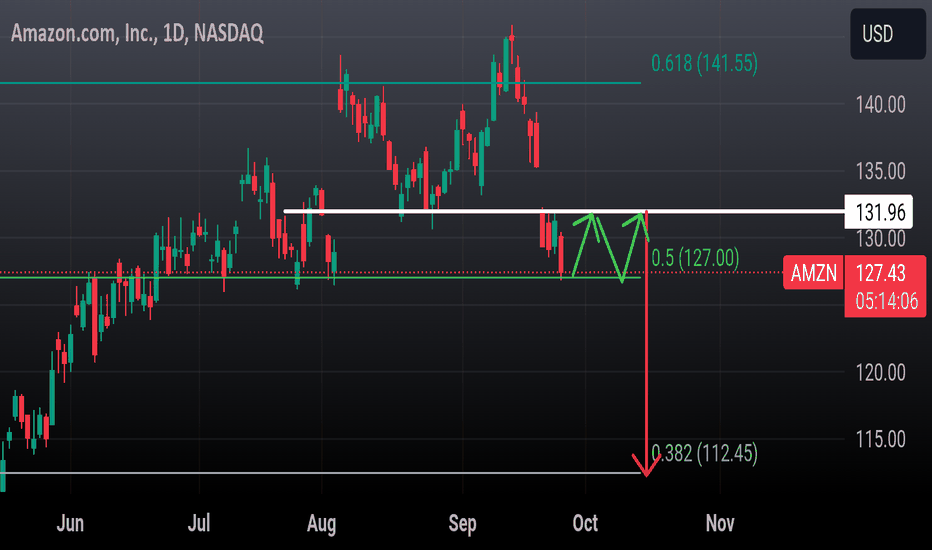Select the Jul date axis label
The height and width of the screenshot is (550, 932).
point(199,523)
